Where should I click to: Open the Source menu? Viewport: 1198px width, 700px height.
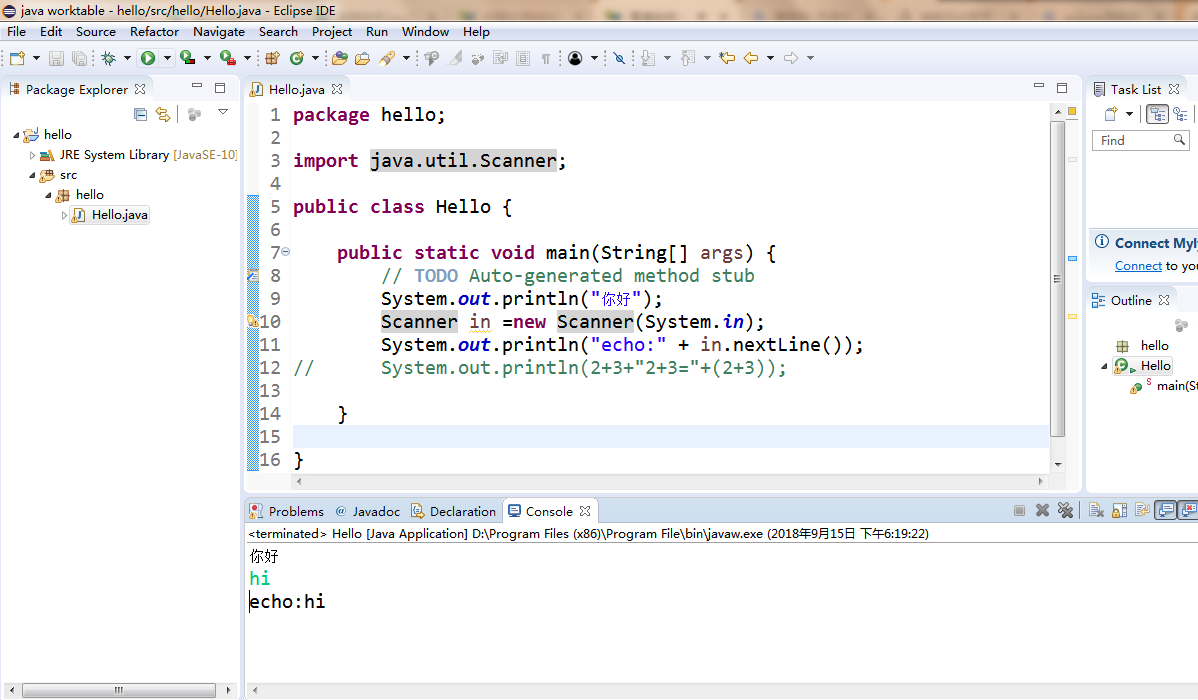coord(96,31)
